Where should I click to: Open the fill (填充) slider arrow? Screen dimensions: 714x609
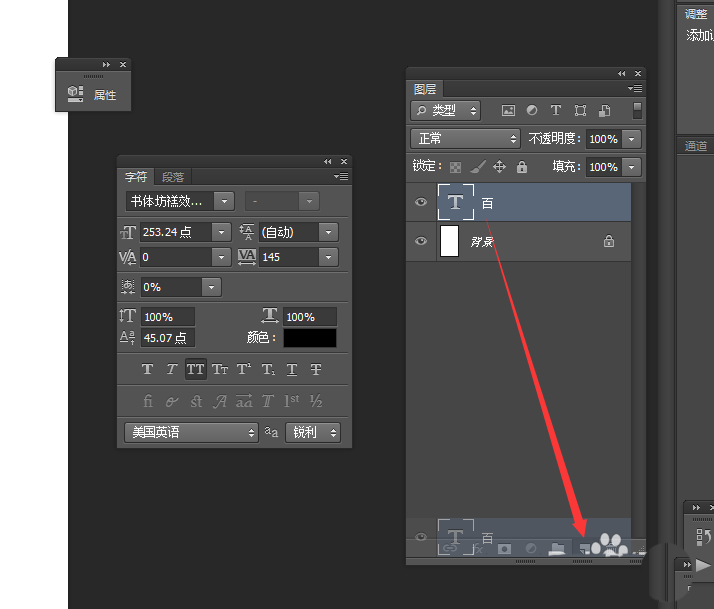632,167
